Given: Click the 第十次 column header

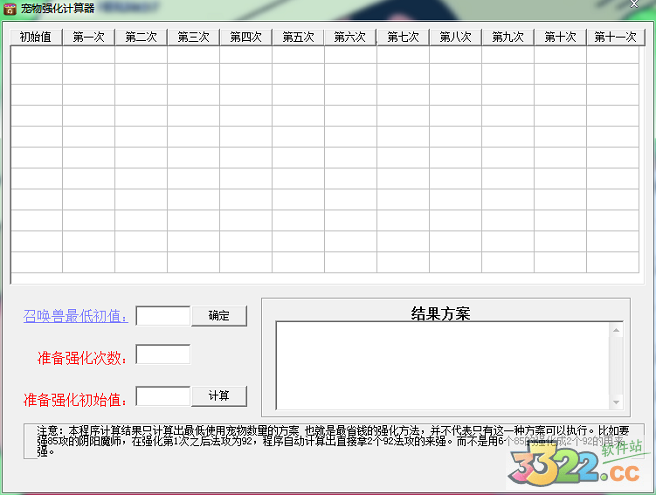Looking at the screenshot, I should 560,37.
